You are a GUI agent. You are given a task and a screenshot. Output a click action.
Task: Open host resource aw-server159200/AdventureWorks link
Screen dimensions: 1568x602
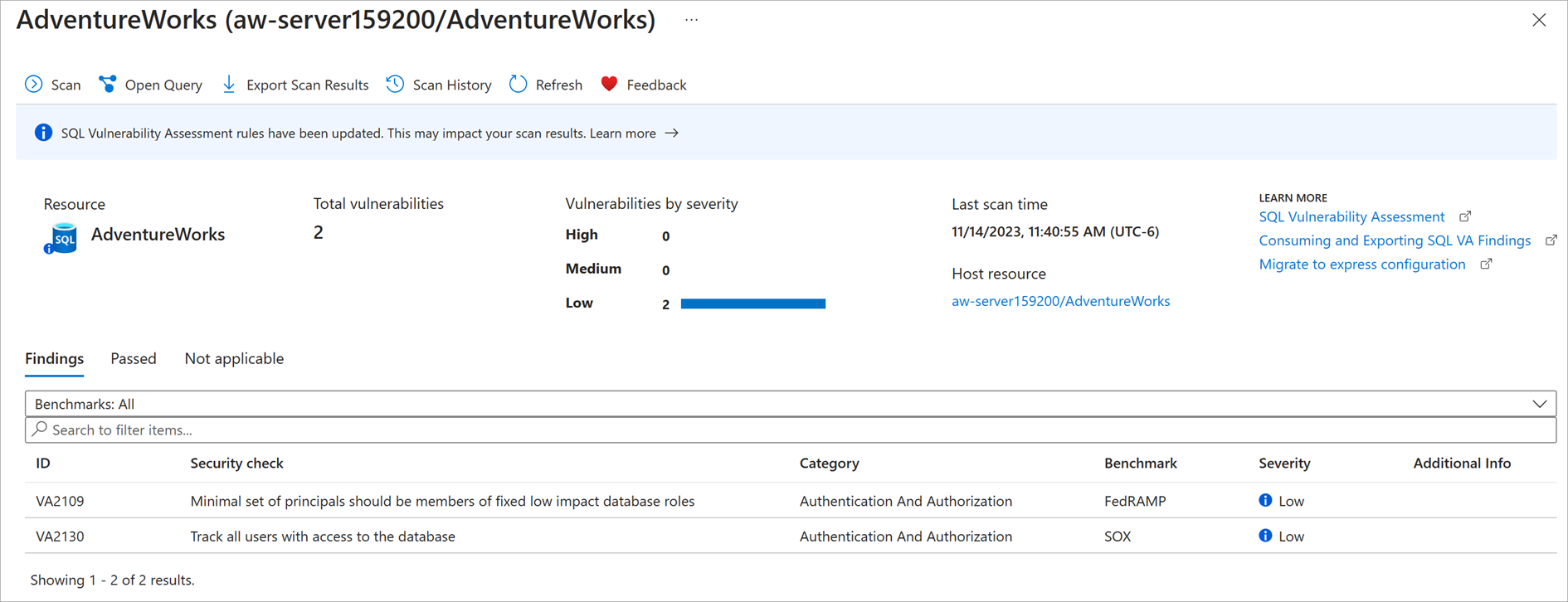click(x=1060, y=301)
